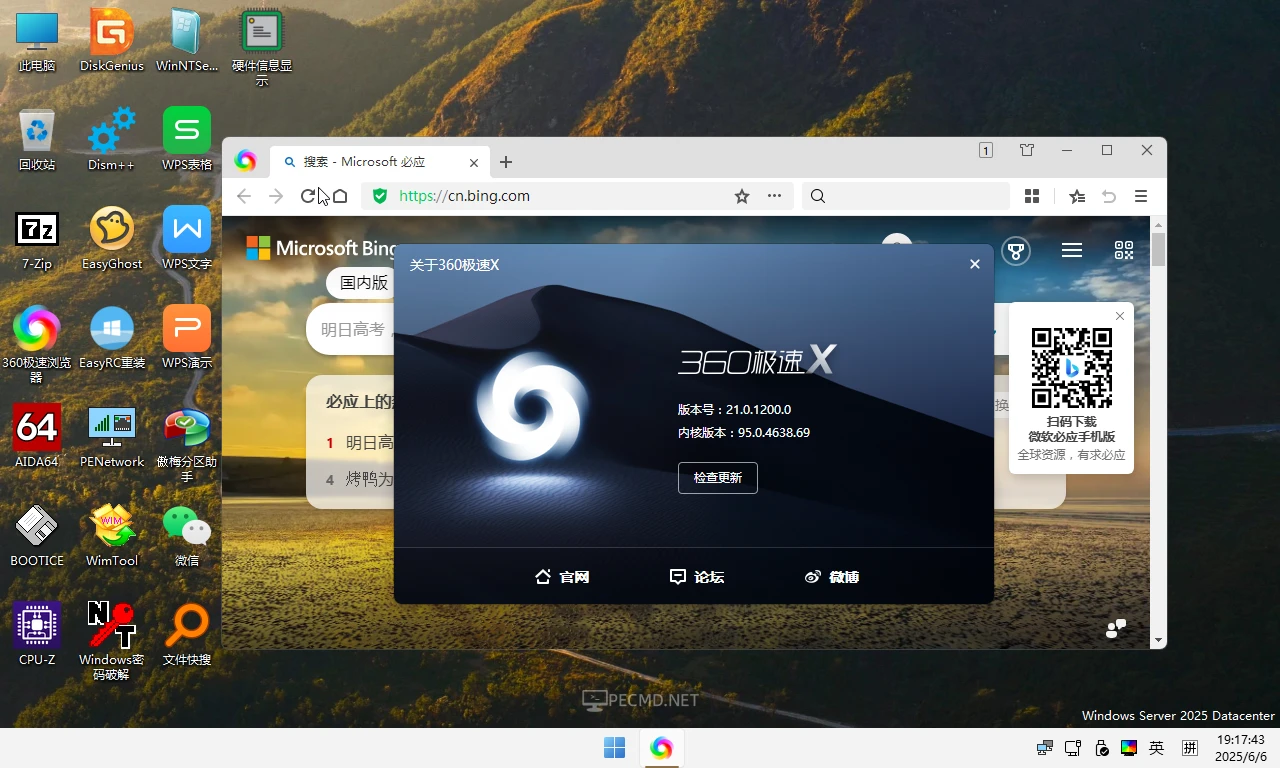
Task: Open 微博 link in about dialog
Action: [832, 577]
